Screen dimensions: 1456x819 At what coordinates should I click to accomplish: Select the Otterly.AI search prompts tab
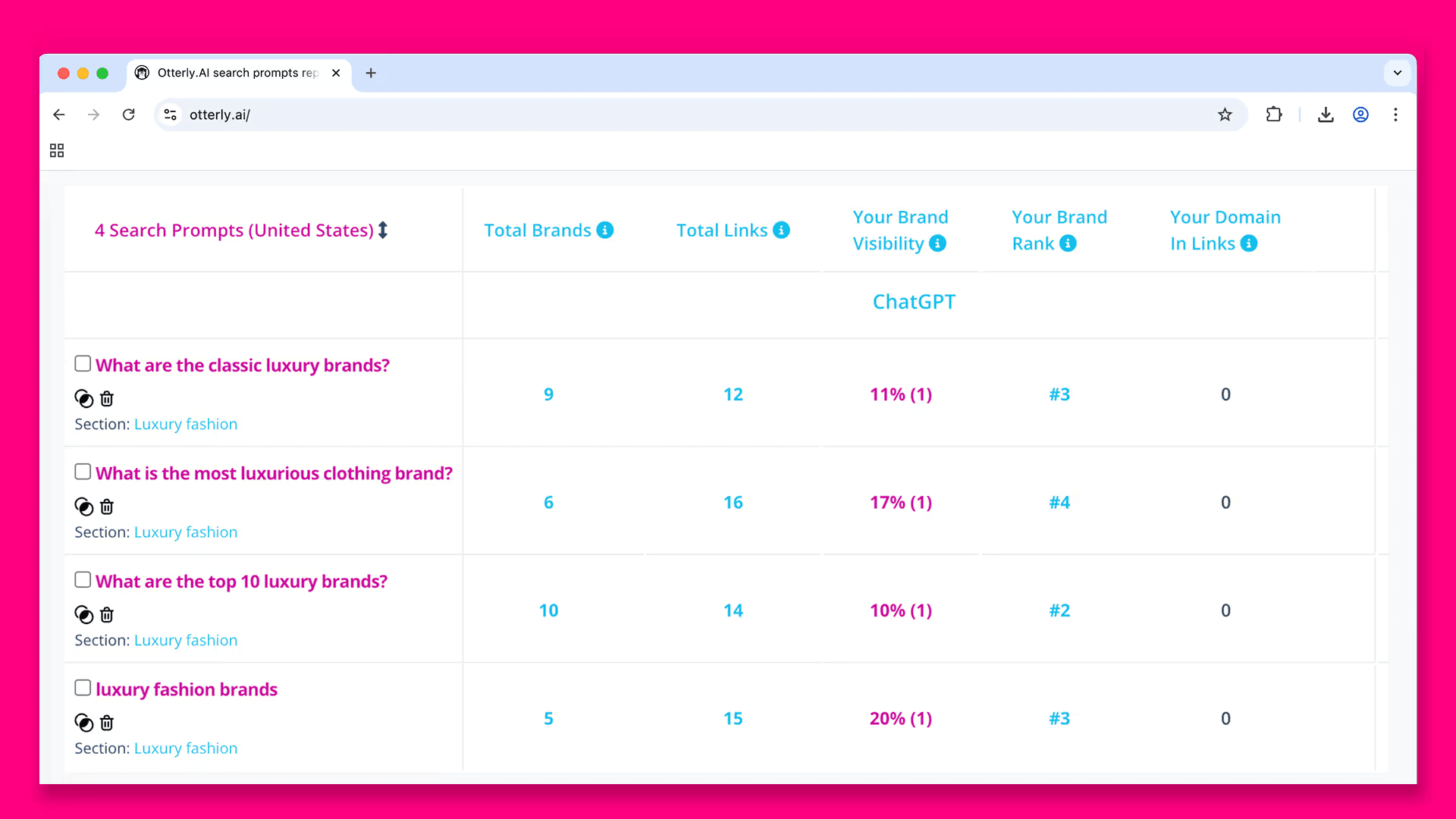(237, 73)
